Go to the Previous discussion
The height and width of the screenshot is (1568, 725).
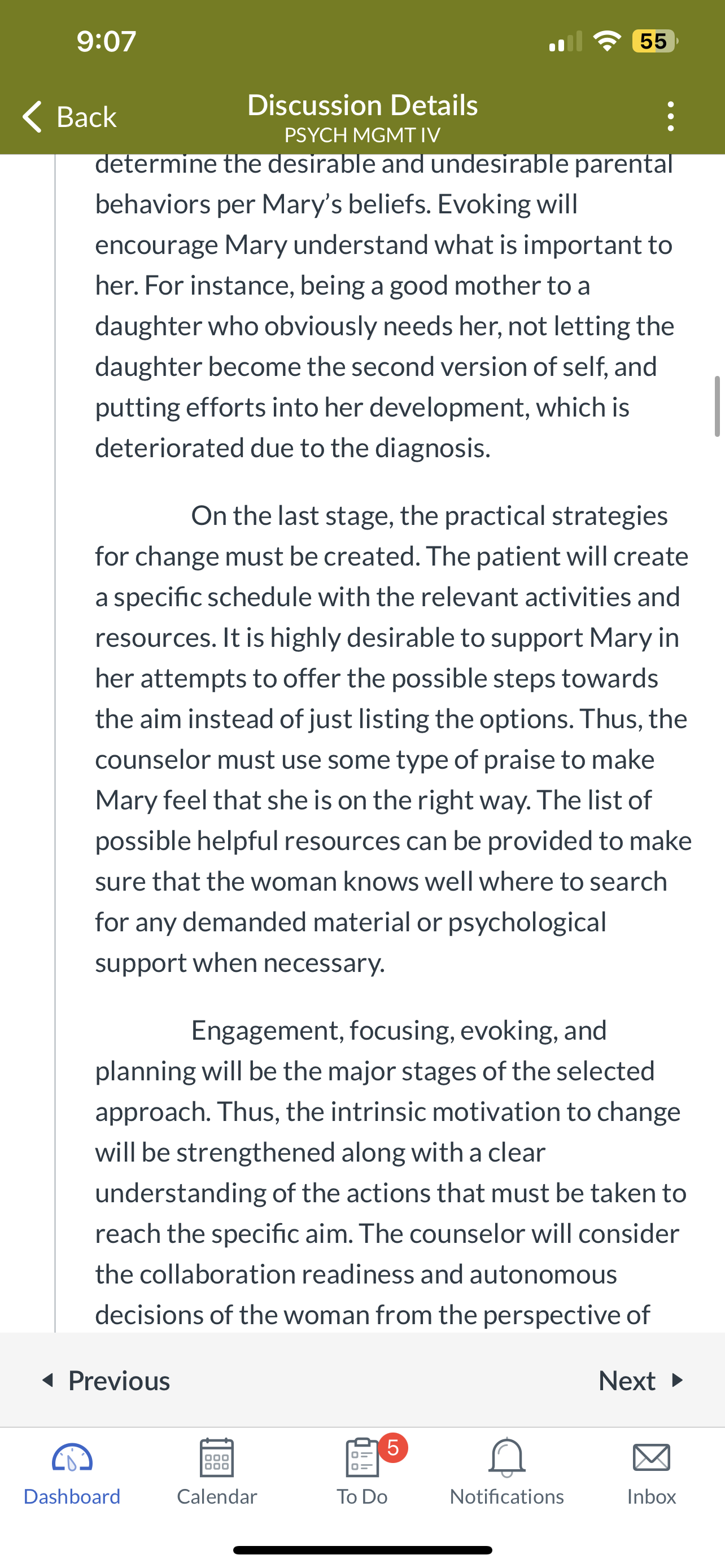tap(106, 1380)
